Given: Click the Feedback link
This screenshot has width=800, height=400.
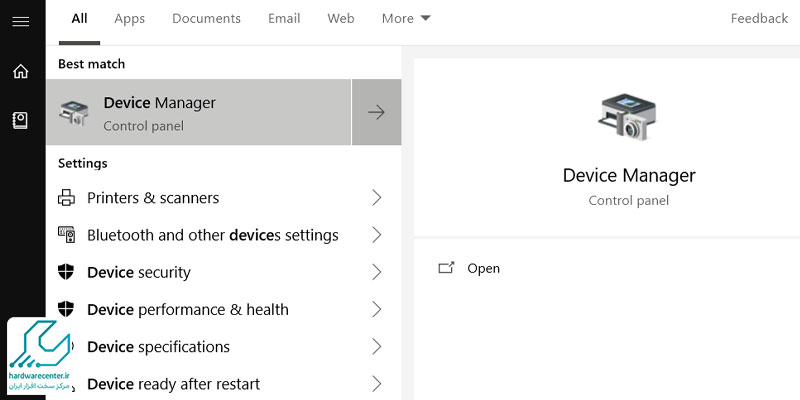Looking at the screenshot, I should click(759, 18).
